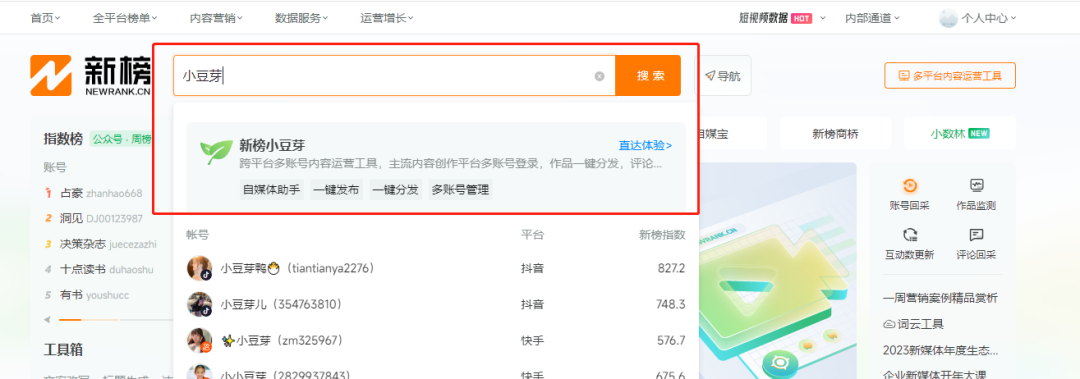Click the 新榜 NEWRANK logo
This screenshot has height=379, width=1080.
tap(91, 75)
